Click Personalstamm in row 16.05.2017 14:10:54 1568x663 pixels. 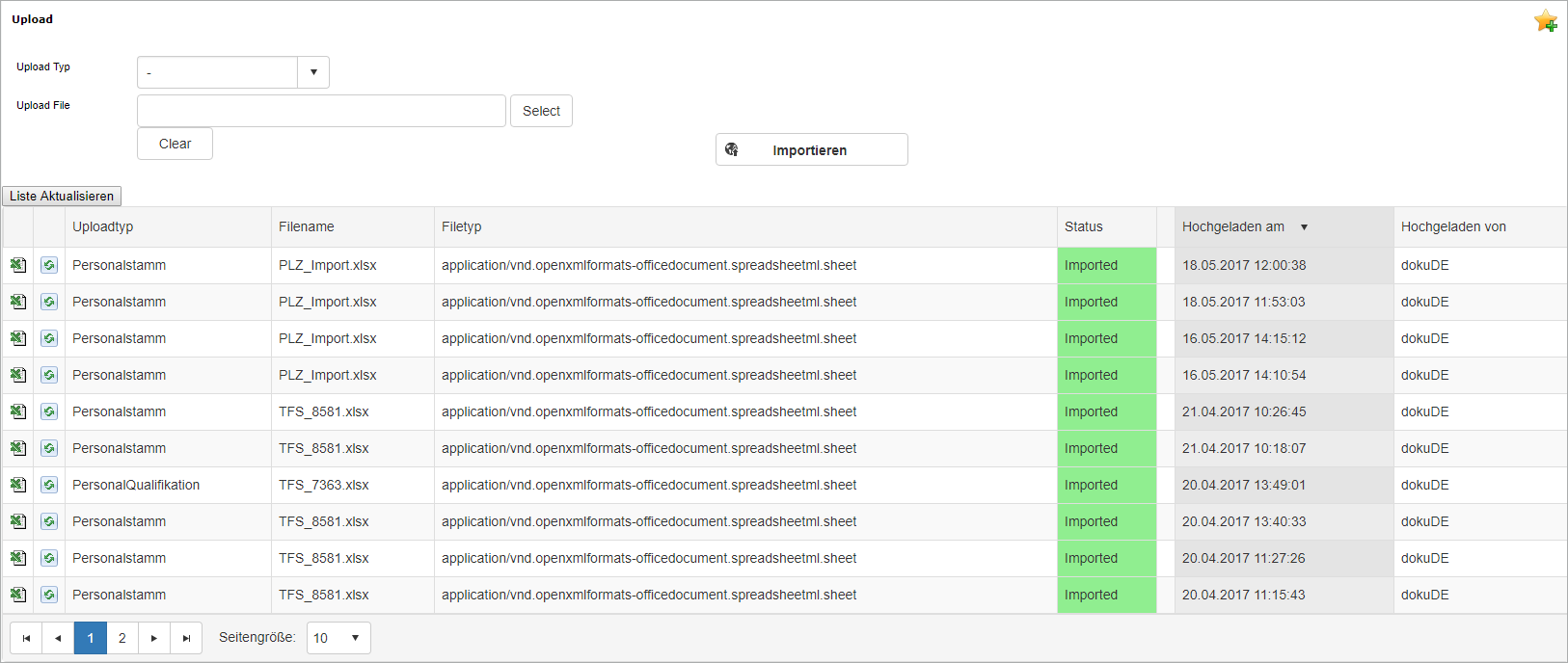[x=120, y=375]
